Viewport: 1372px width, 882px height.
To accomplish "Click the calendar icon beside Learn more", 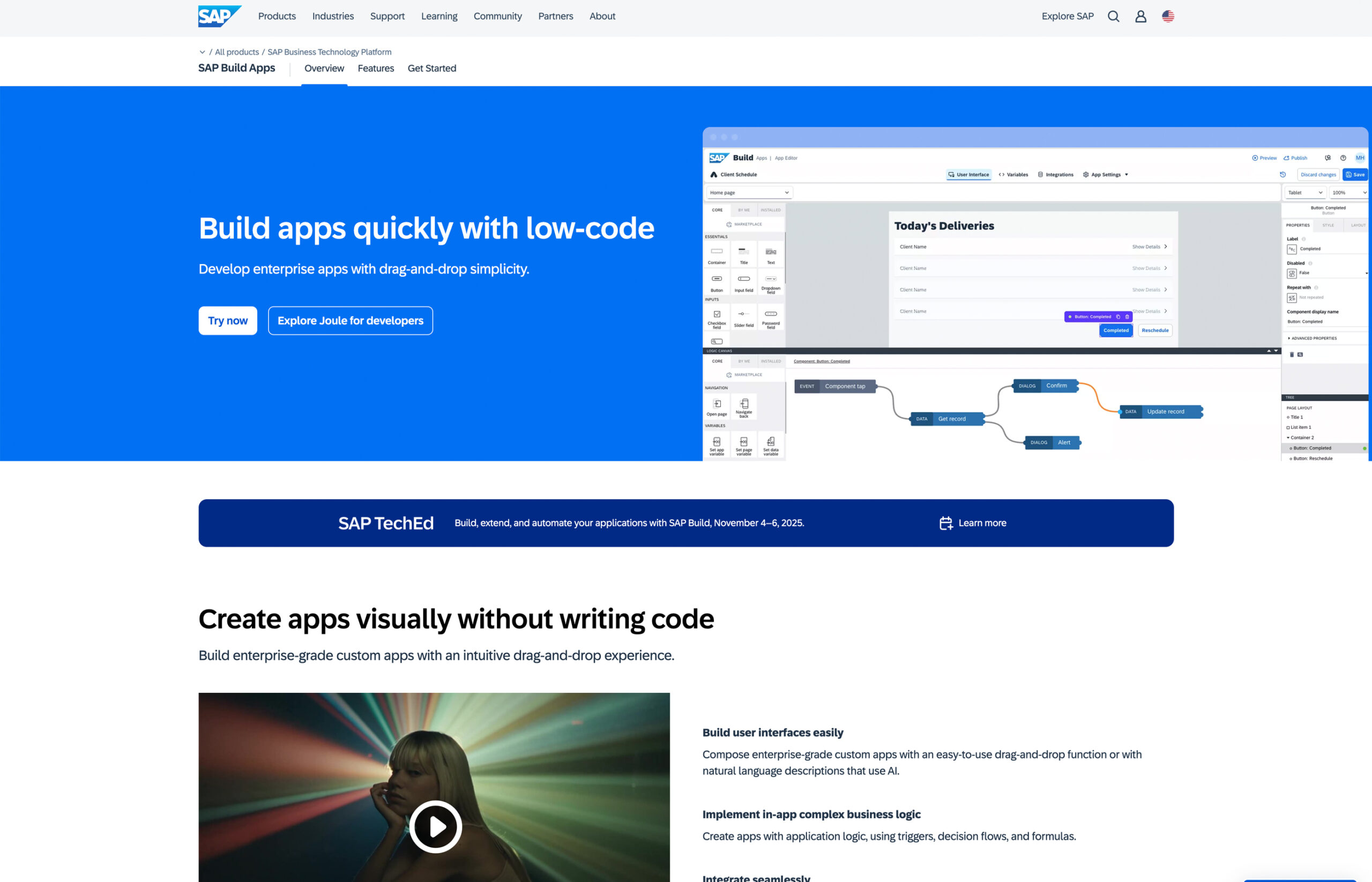I will pos(946,523).
